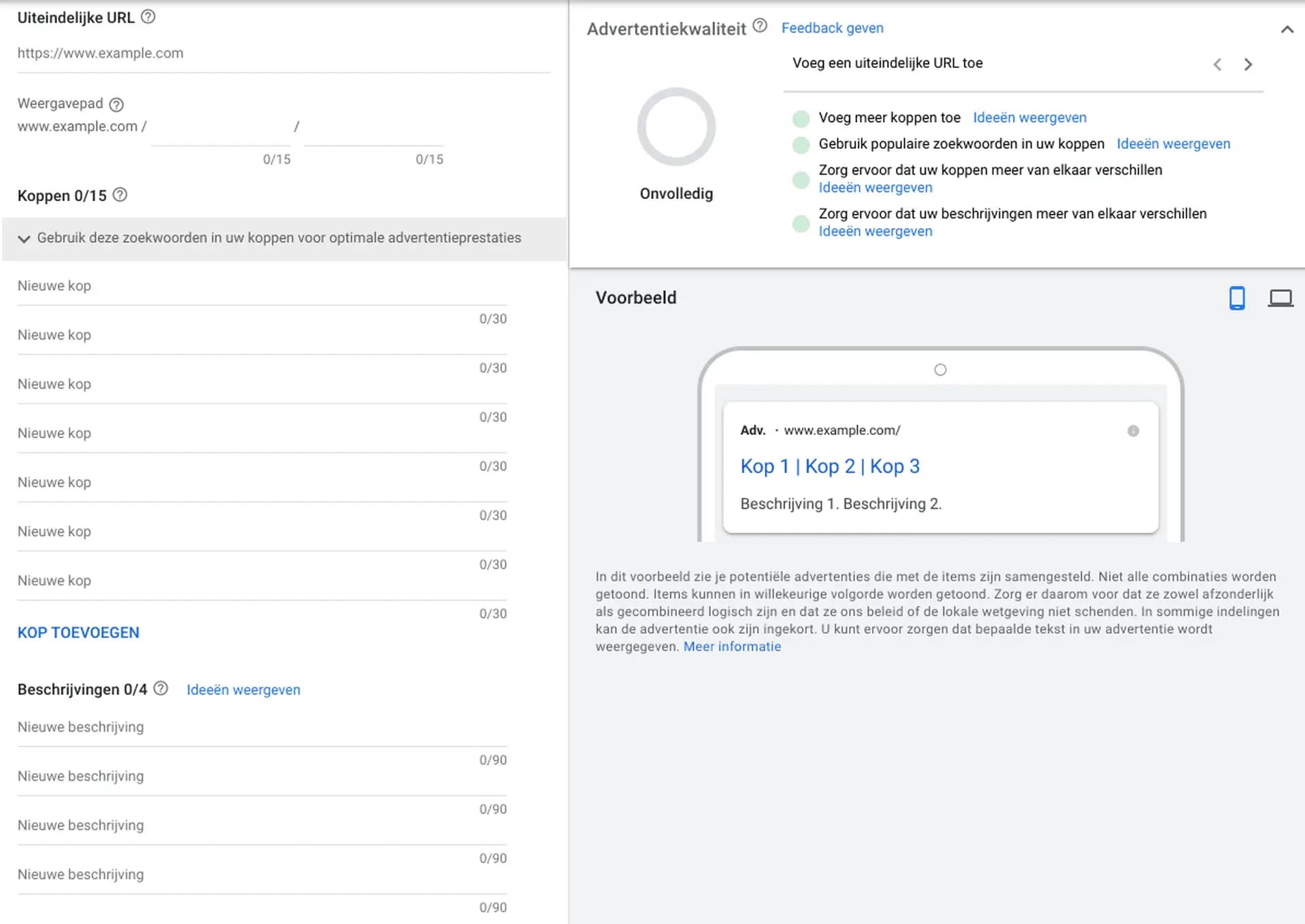Click the Weergavepad help icon
The image size is (1305, 924).
point(116,105)
